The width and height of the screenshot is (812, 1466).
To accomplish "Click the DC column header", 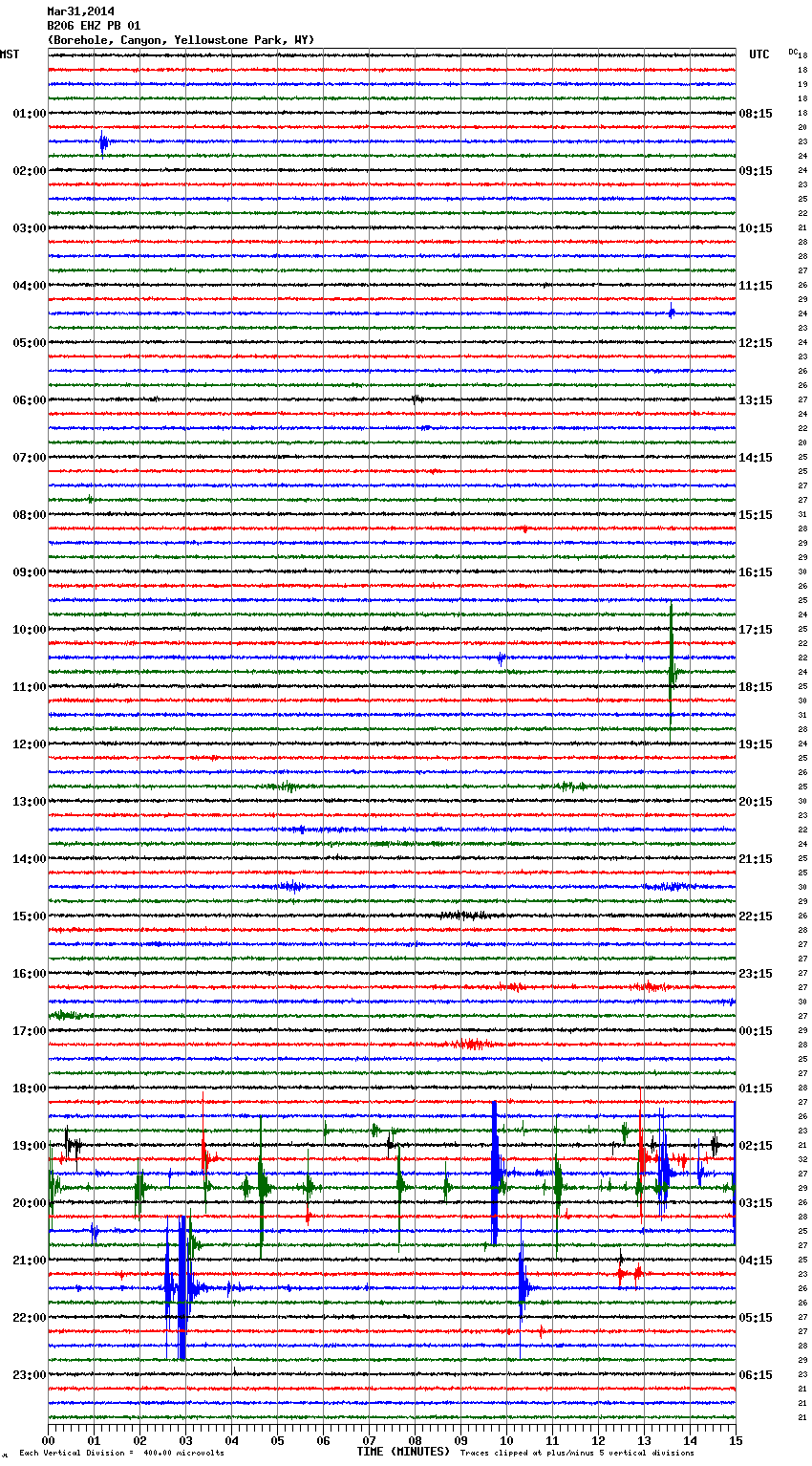I will [x=793, y=52].
